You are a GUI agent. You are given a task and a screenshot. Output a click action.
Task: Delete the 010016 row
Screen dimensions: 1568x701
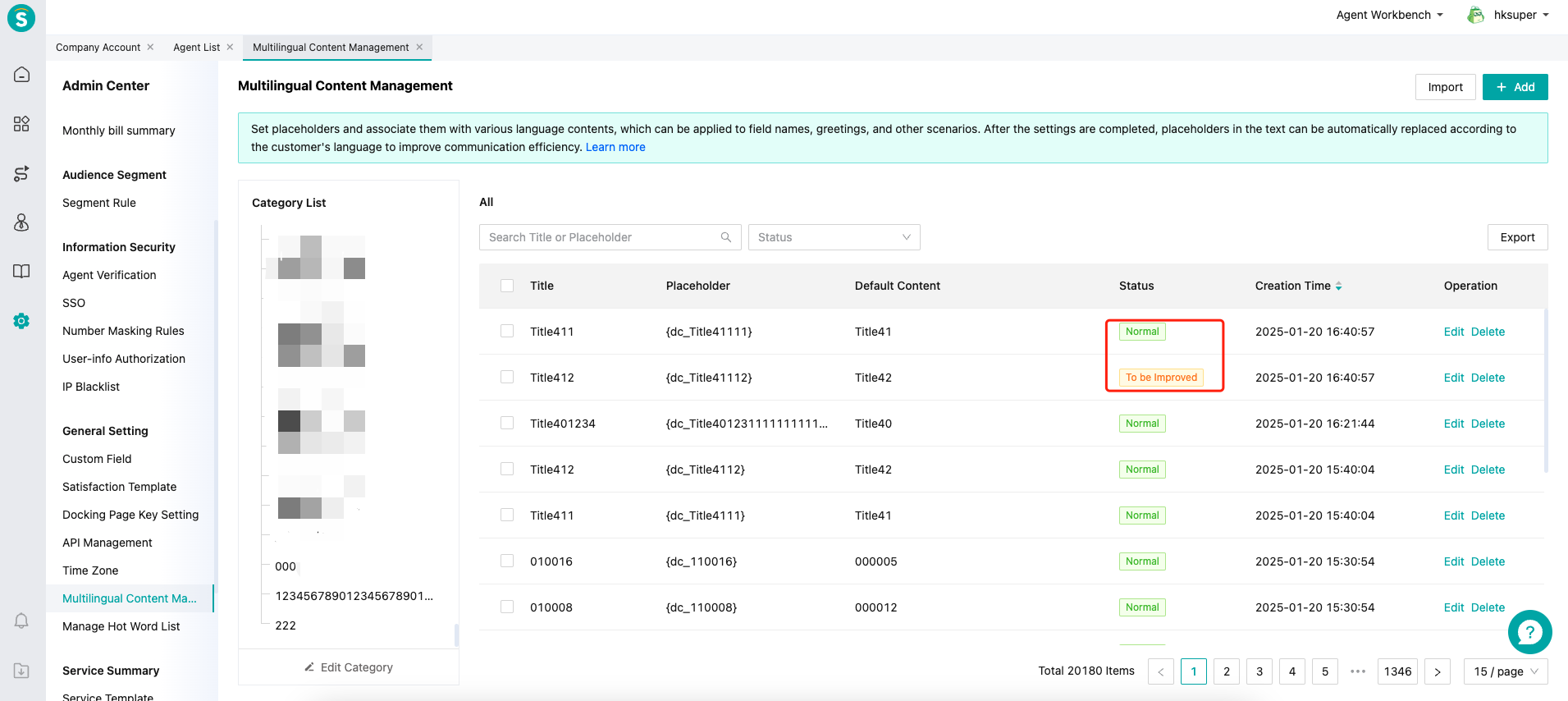[1488, 561]
